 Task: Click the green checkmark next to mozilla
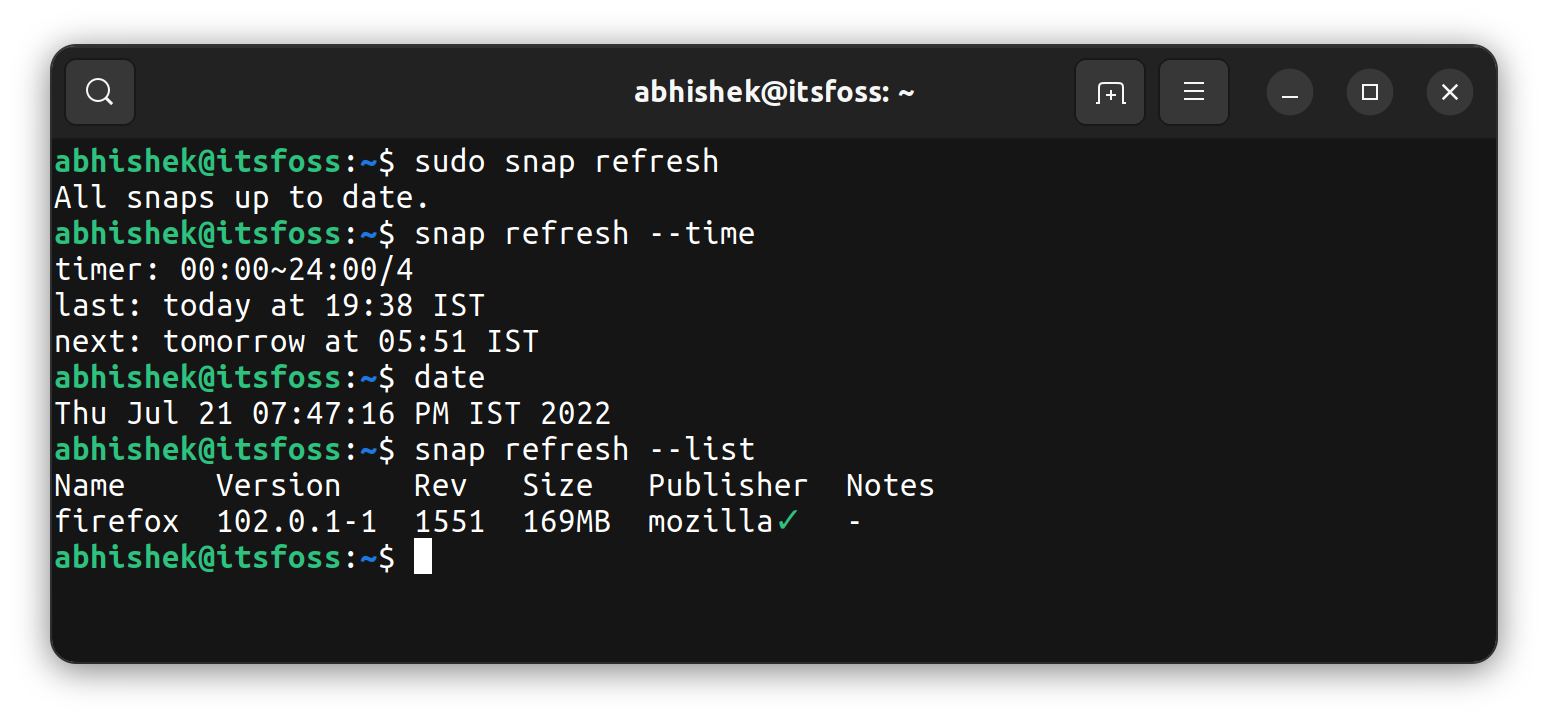click(786, 520)
